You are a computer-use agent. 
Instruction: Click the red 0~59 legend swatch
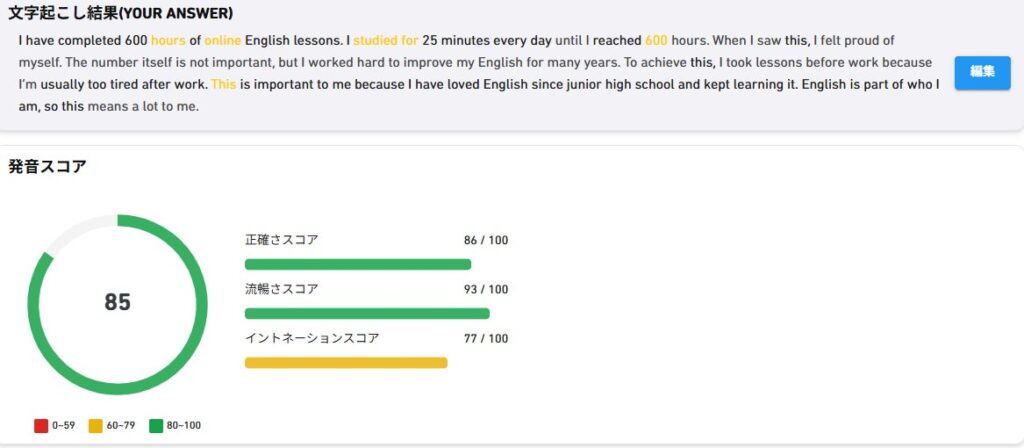click(x=42, y=426)
